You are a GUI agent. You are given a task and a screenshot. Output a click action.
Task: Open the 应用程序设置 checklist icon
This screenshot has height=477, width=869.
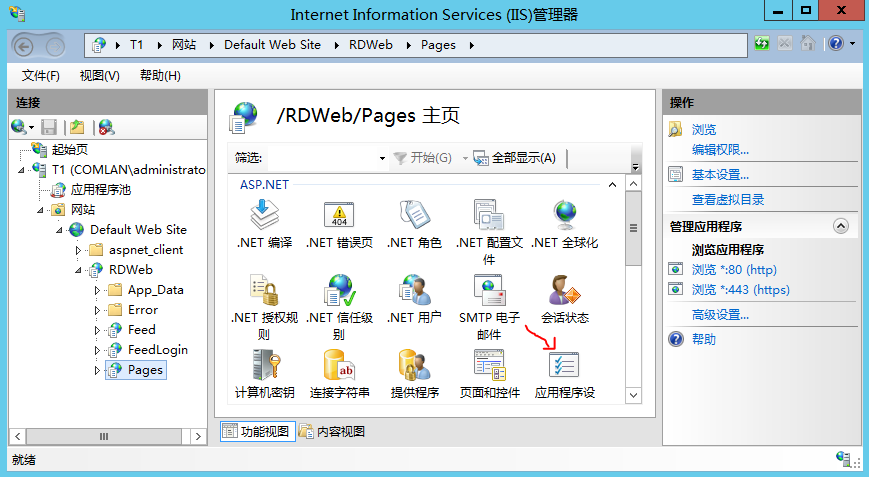click(x=564, y=365)
